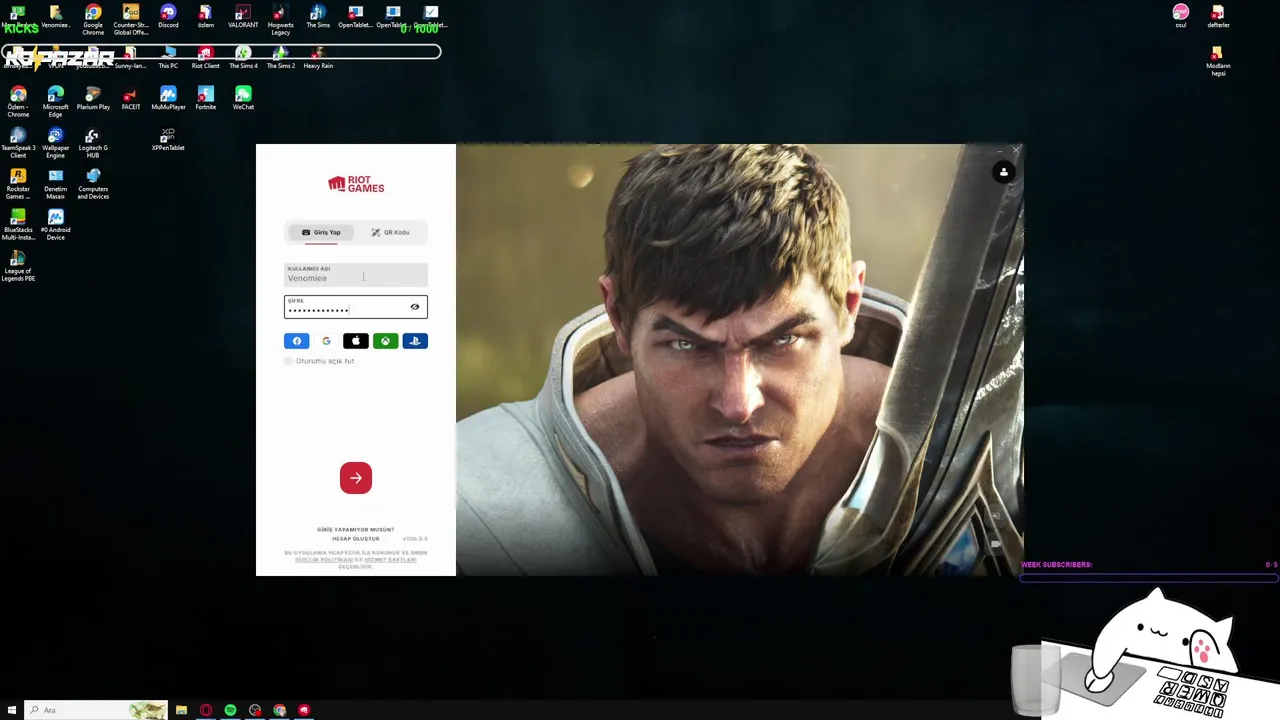This screenshot has width=1280, height=720.
Task: Toggle password visibility eye icon
Action: coord(415,307)
